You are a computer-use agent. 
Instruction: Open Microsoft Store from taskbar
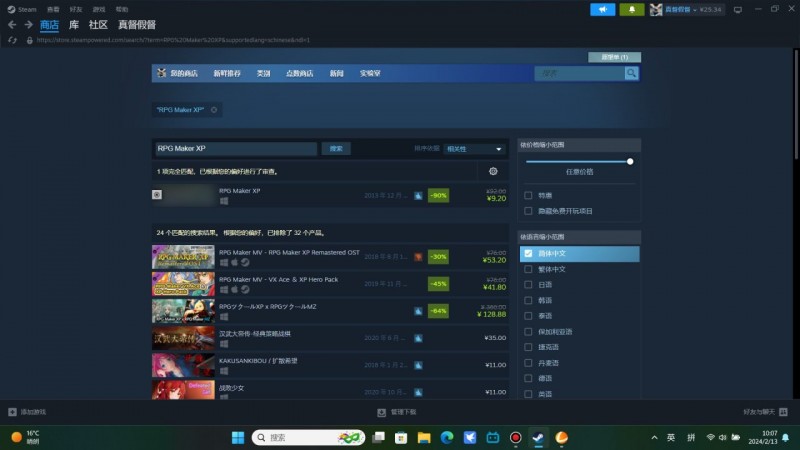(401, 437)
